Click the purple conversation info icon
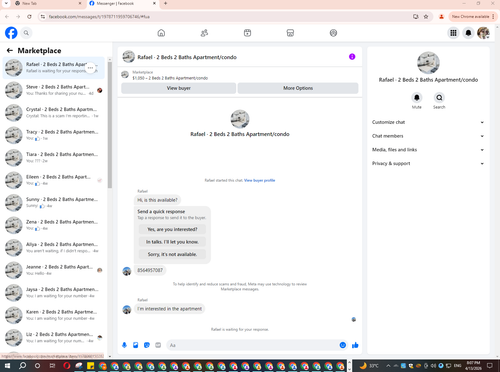Viewport: 500px width, 372px height. (x=352, y=57)
